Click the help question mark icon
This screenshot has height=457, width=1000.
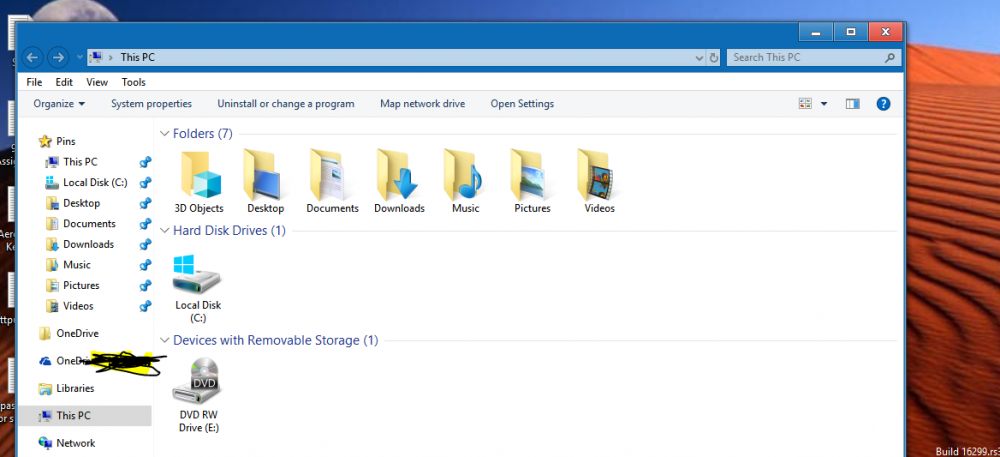point(883,104)
